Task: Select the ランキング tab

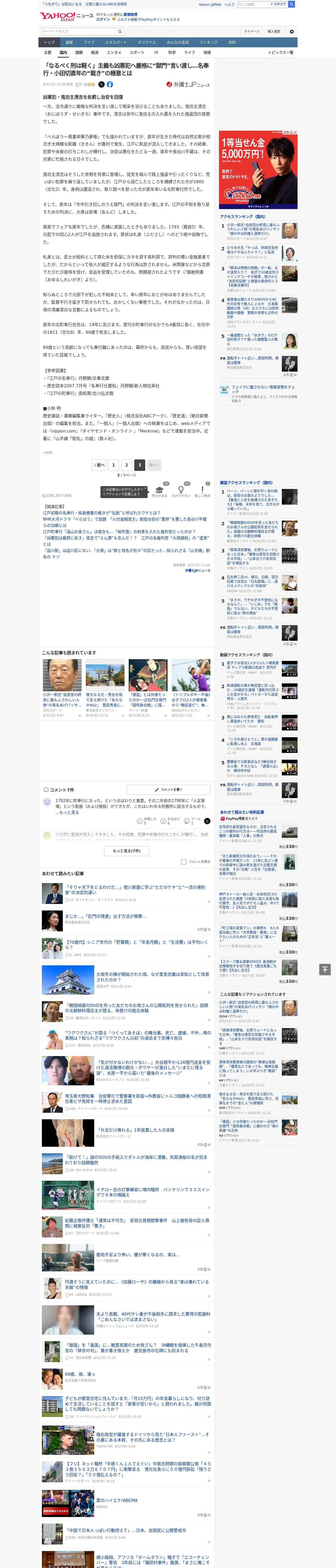Action: 209,43
